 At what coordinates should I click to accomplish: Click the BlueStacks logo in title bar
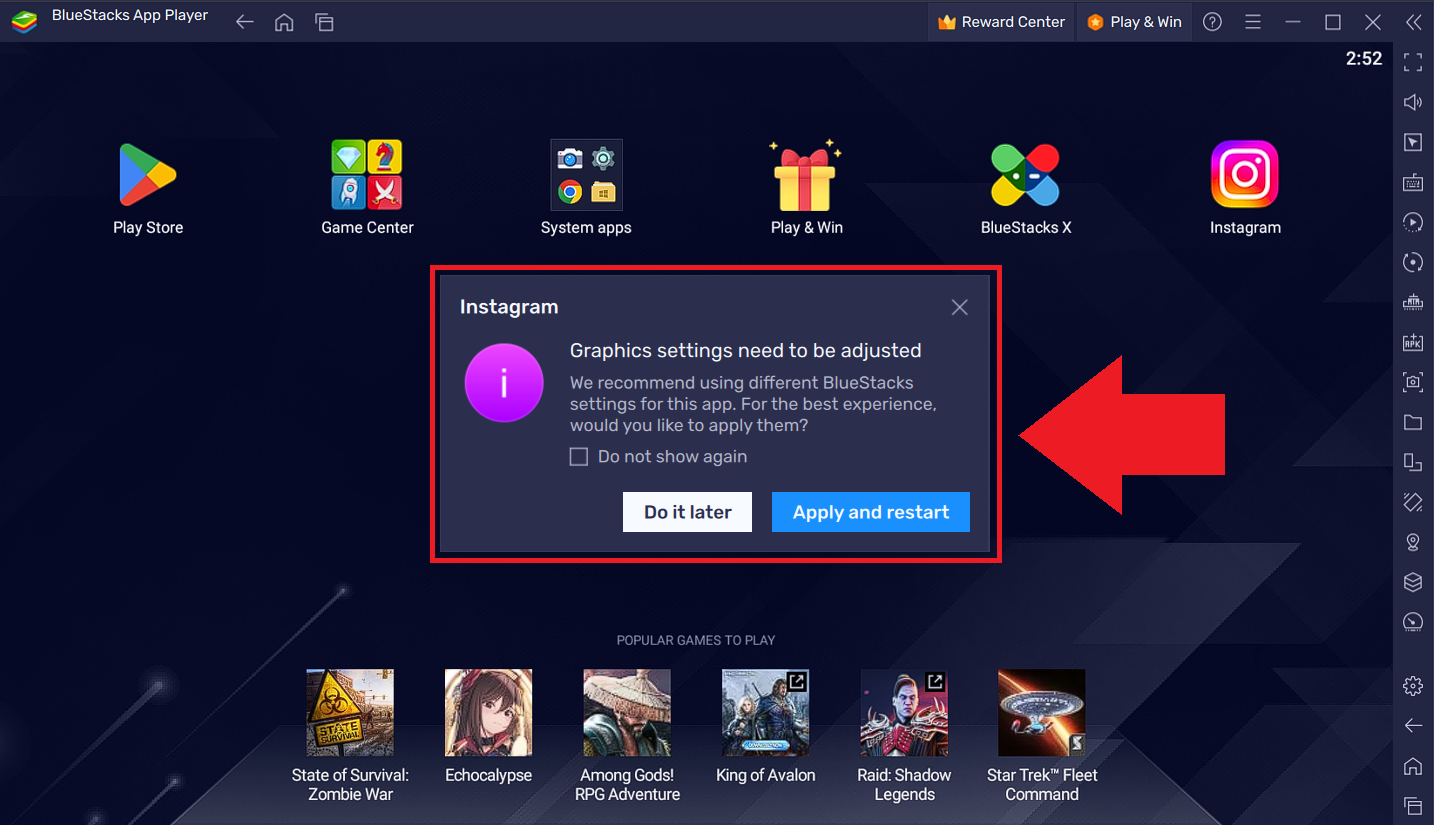click(x=24, y=22)
